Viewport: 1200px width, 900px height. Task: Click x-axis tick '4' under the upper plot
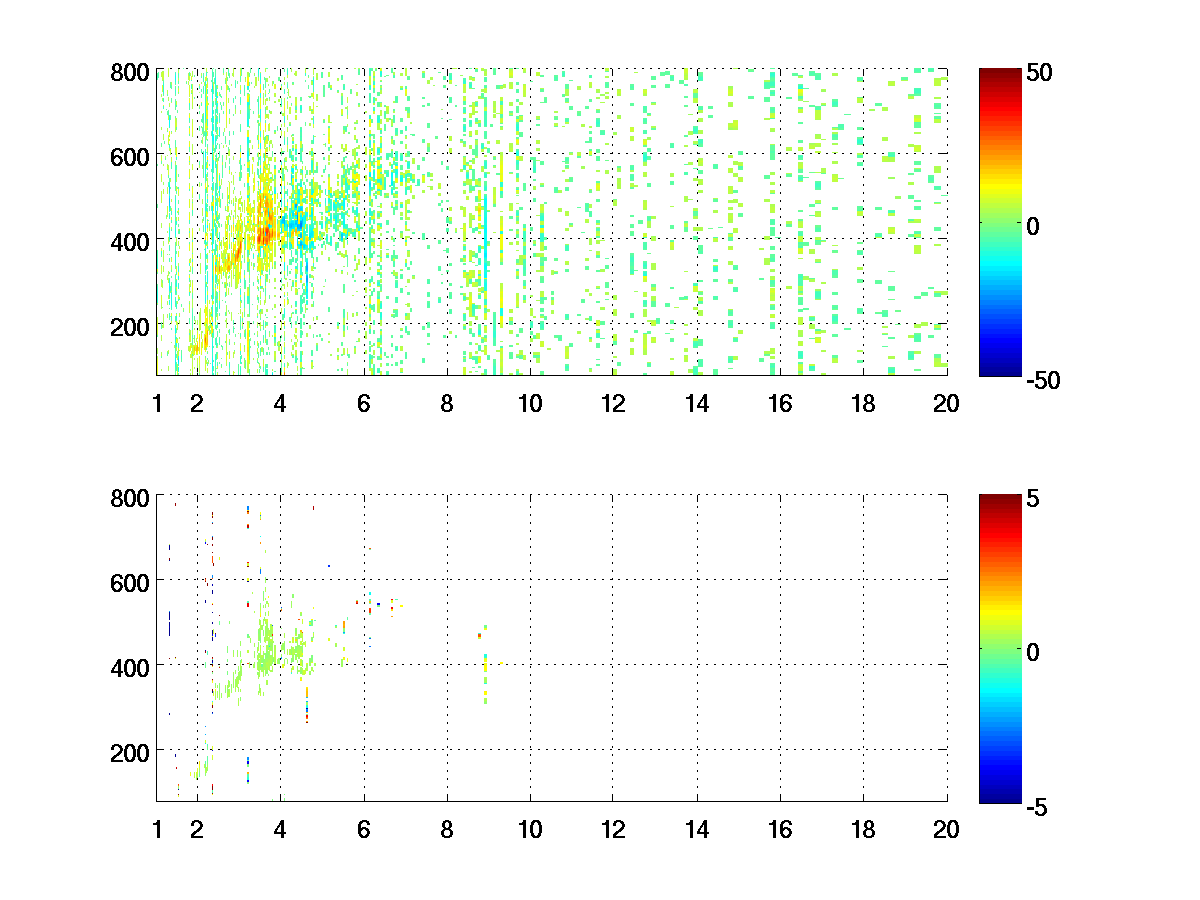(x=280, y=404)
